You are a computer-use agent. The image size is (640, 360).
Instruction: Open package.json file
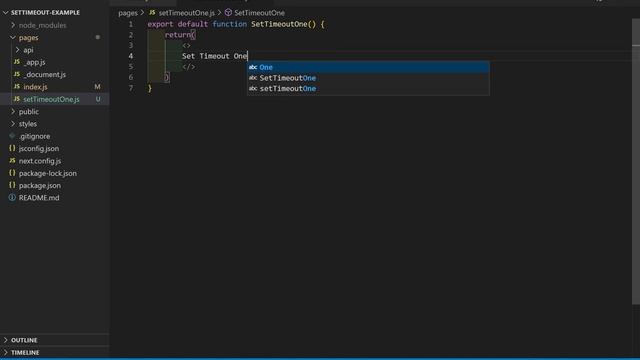pyautogui.click(x=40, y=185)
